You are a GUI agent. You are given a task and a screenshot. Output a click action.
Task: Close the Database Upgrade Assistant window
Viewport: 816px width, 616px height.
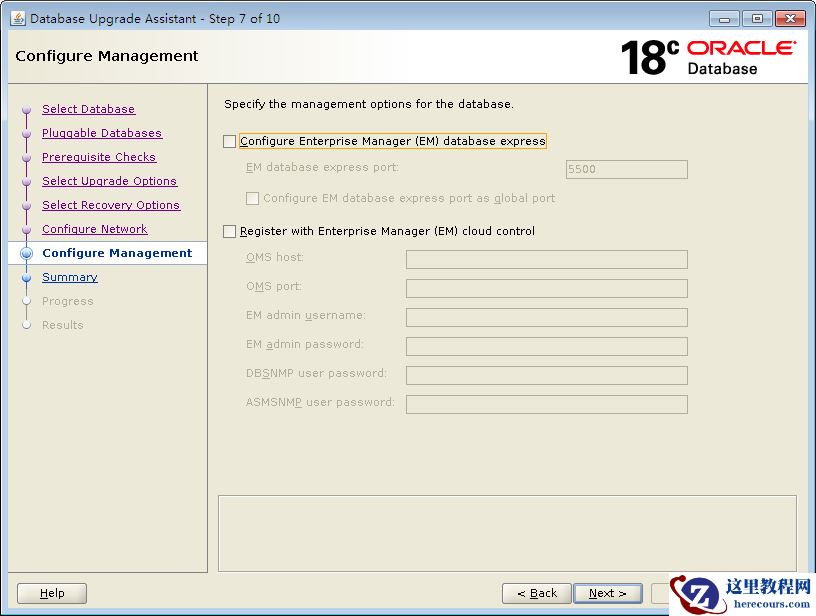(x=790, y=19)
